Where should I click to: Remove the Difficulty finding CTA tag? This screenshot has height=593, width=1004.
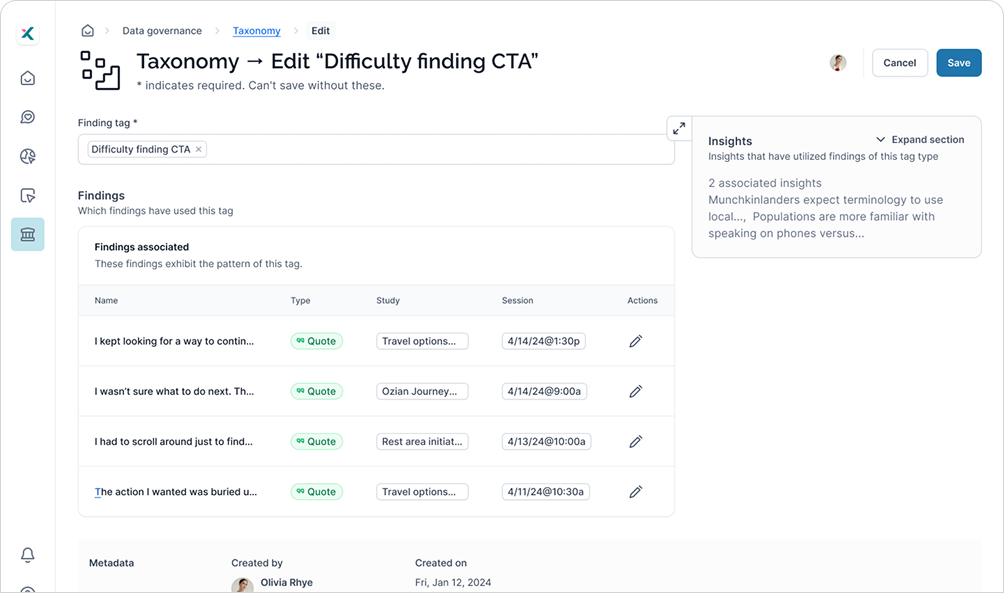(198, 149)
